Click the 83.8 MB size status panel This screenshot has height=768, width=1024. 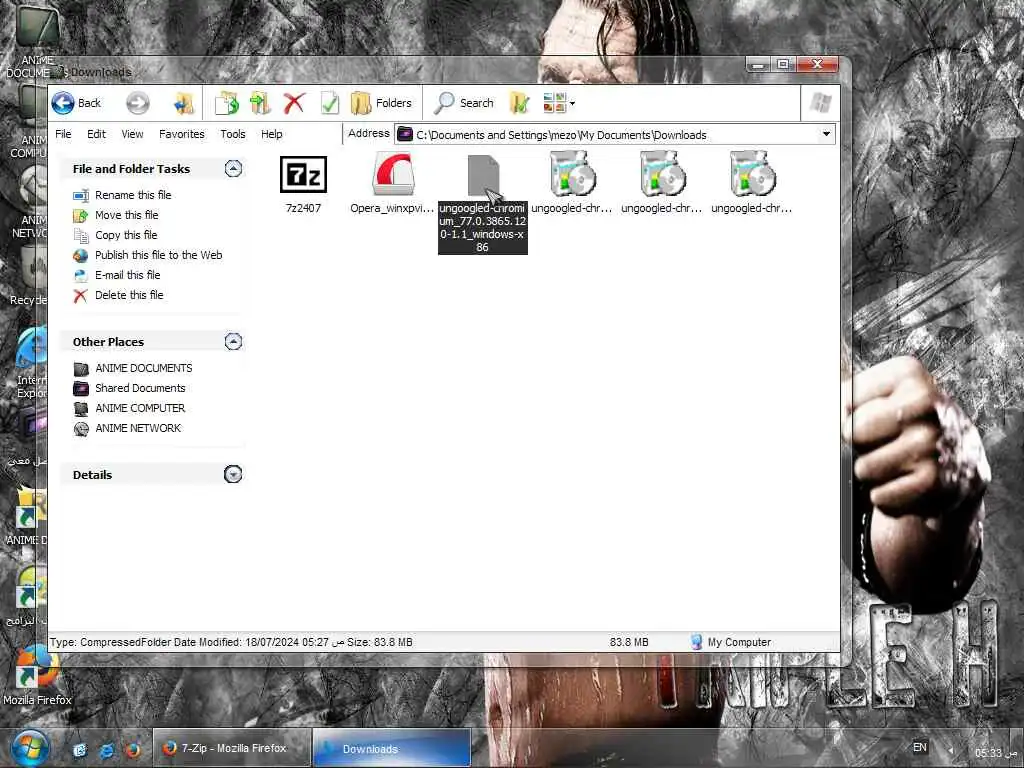pos(629,642)
